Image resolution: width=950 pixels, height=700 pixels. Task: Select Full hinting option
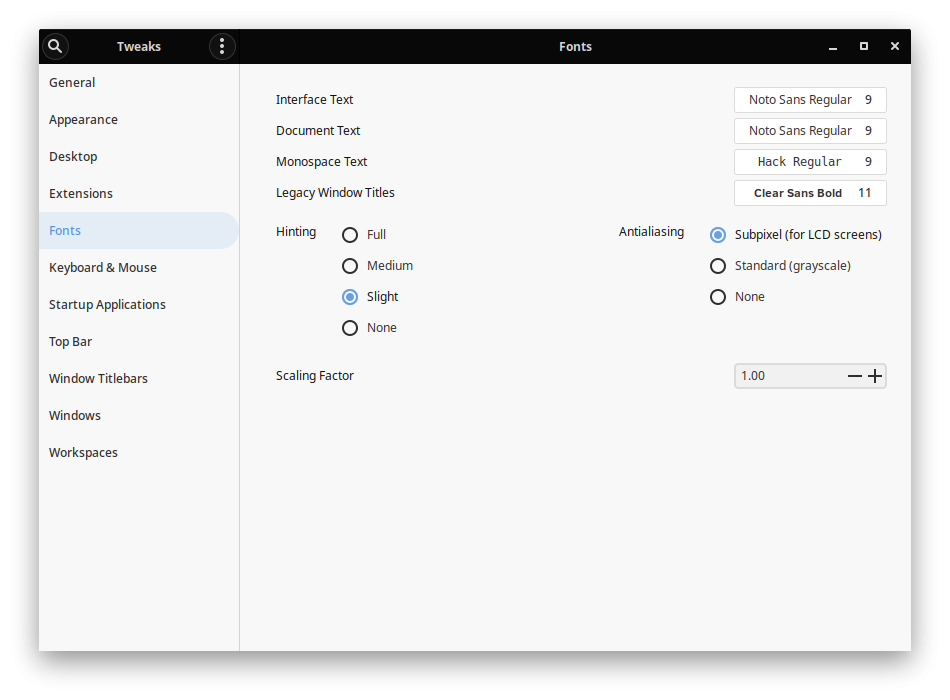(x=350, y=235)
